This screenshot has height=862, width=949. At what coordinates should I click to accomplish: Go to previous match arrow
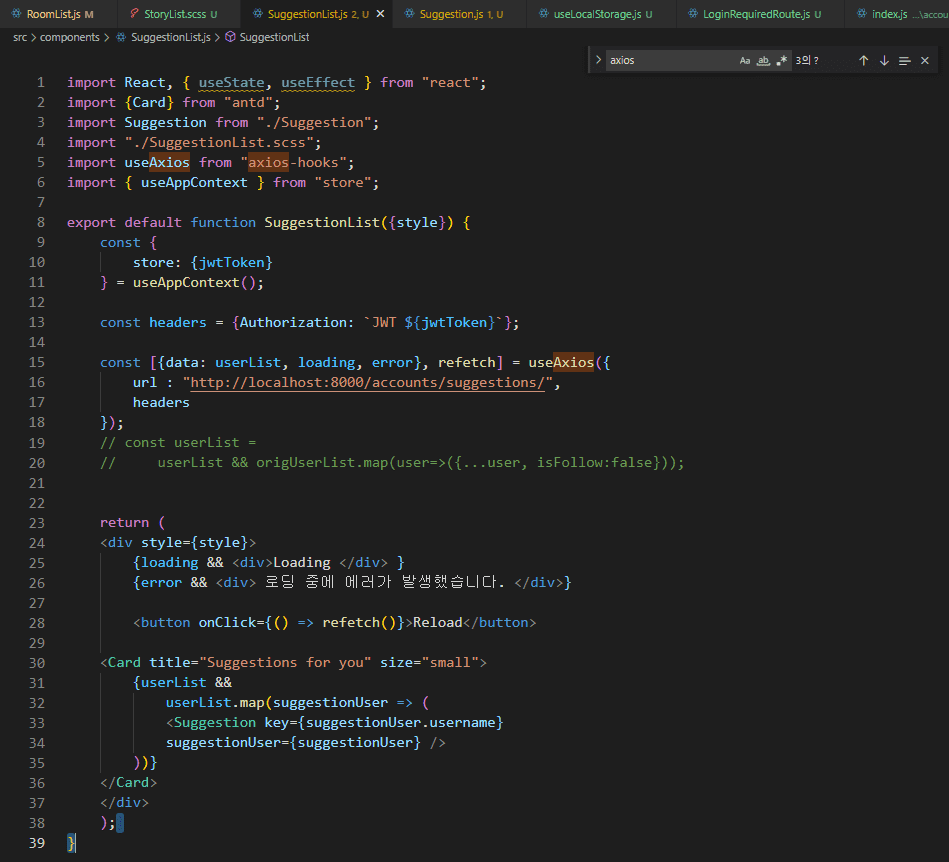pyautogui.click(x=864, y=61)
